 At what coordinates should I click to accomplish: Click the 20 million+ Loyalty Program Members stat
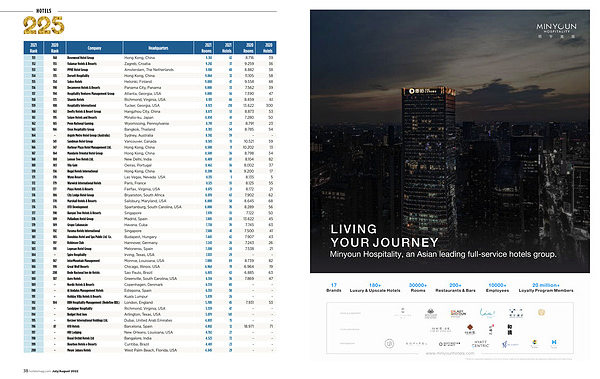tap(546, 288)
